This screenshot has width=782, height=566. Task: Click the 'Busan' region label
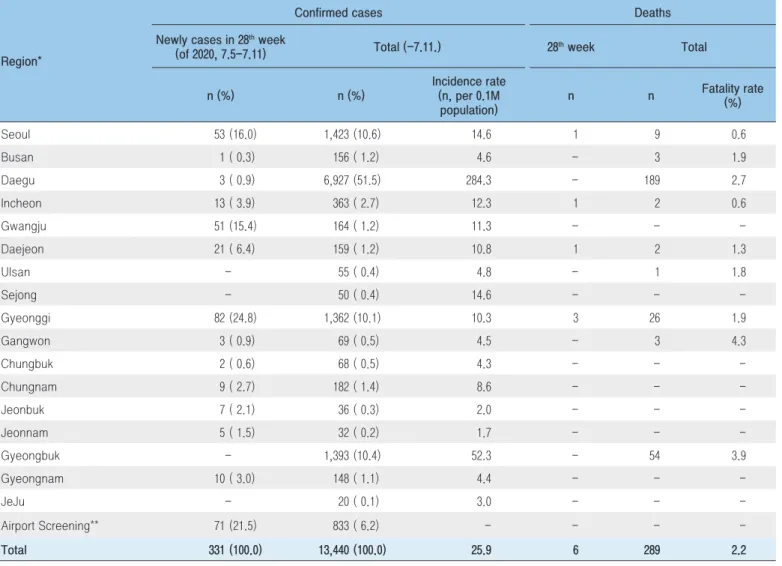tap(17, 157)
